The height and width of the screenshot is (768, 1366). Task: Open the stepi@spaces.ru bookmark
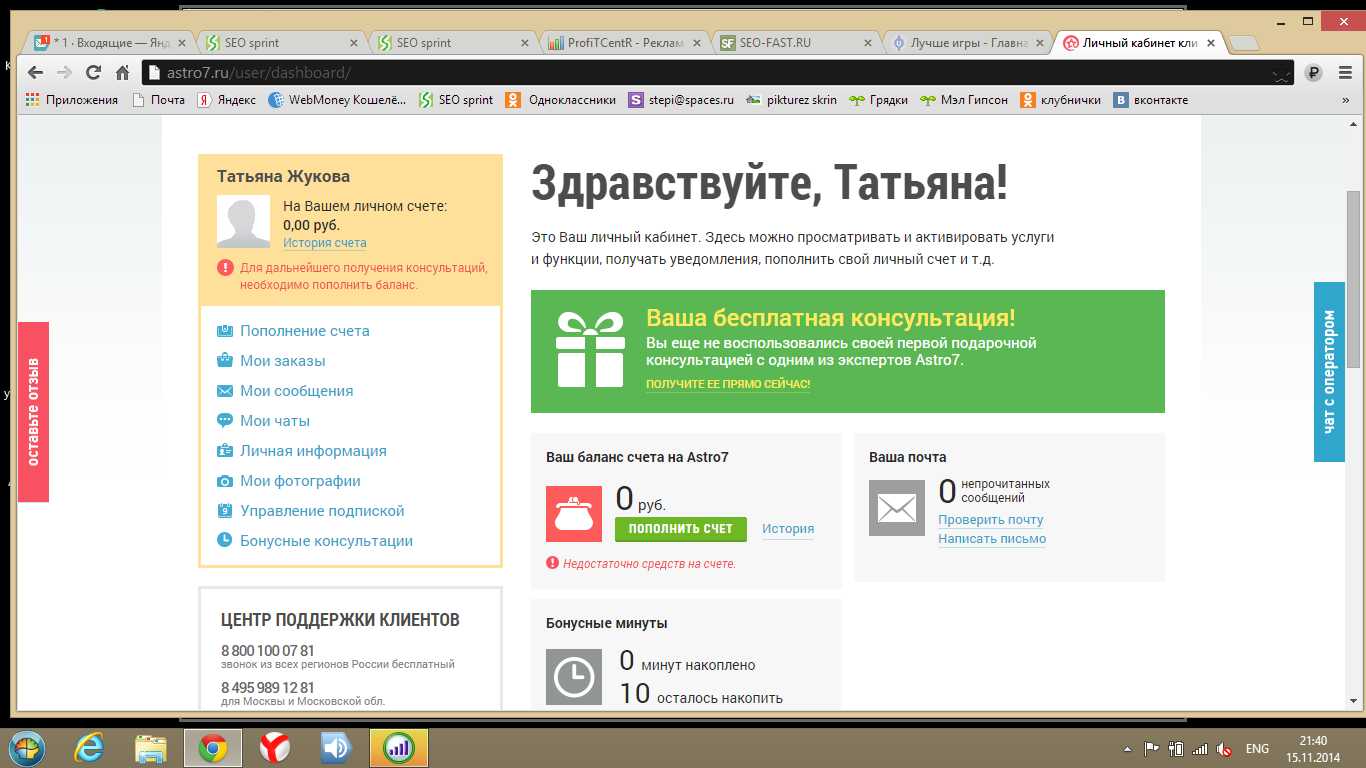[682, 100]
